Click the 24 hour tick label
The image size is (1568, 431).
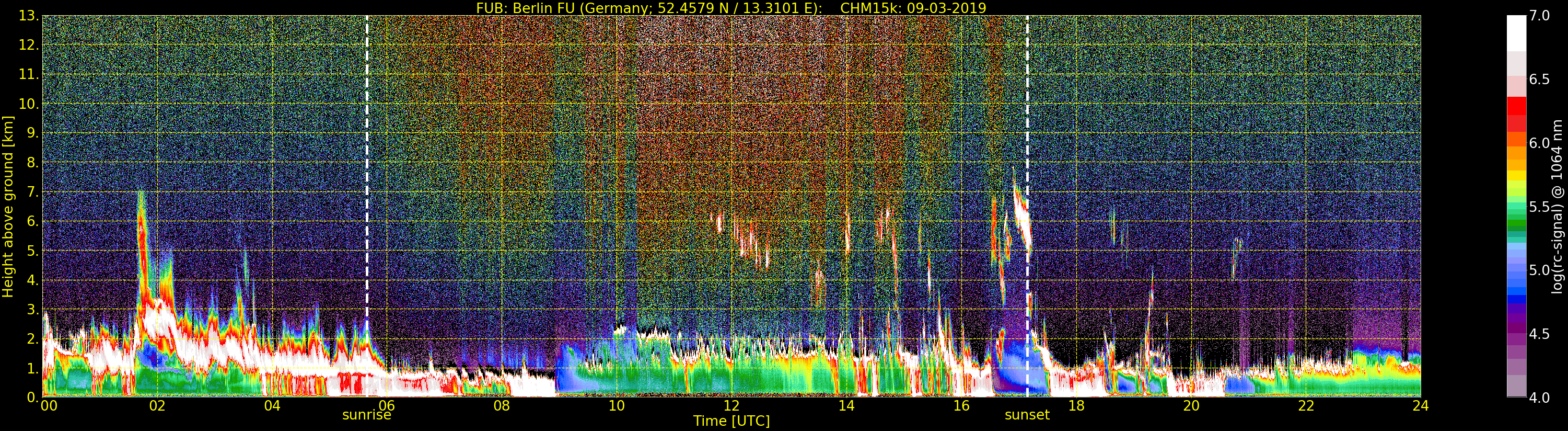1420,406
